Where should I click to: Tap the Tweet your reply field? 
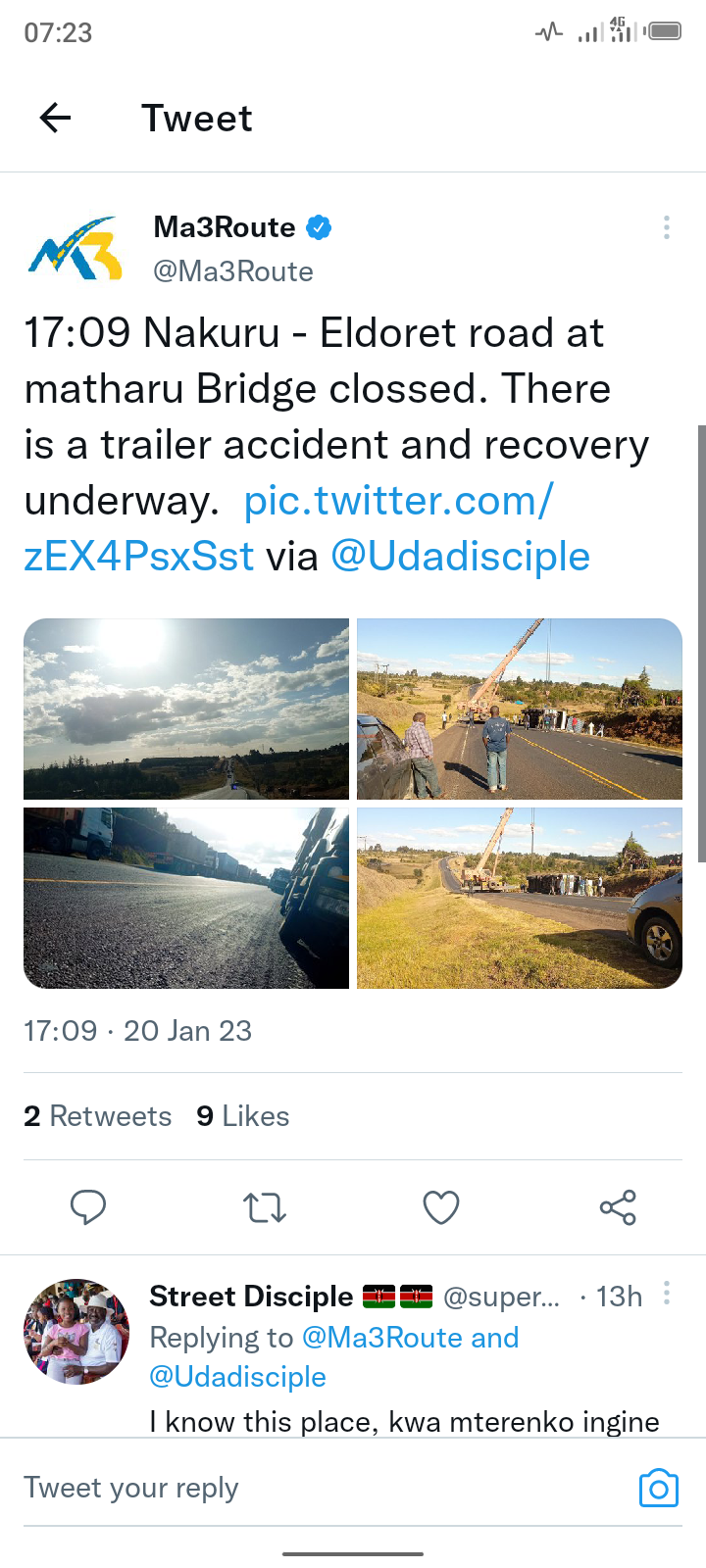[324, 1489]
